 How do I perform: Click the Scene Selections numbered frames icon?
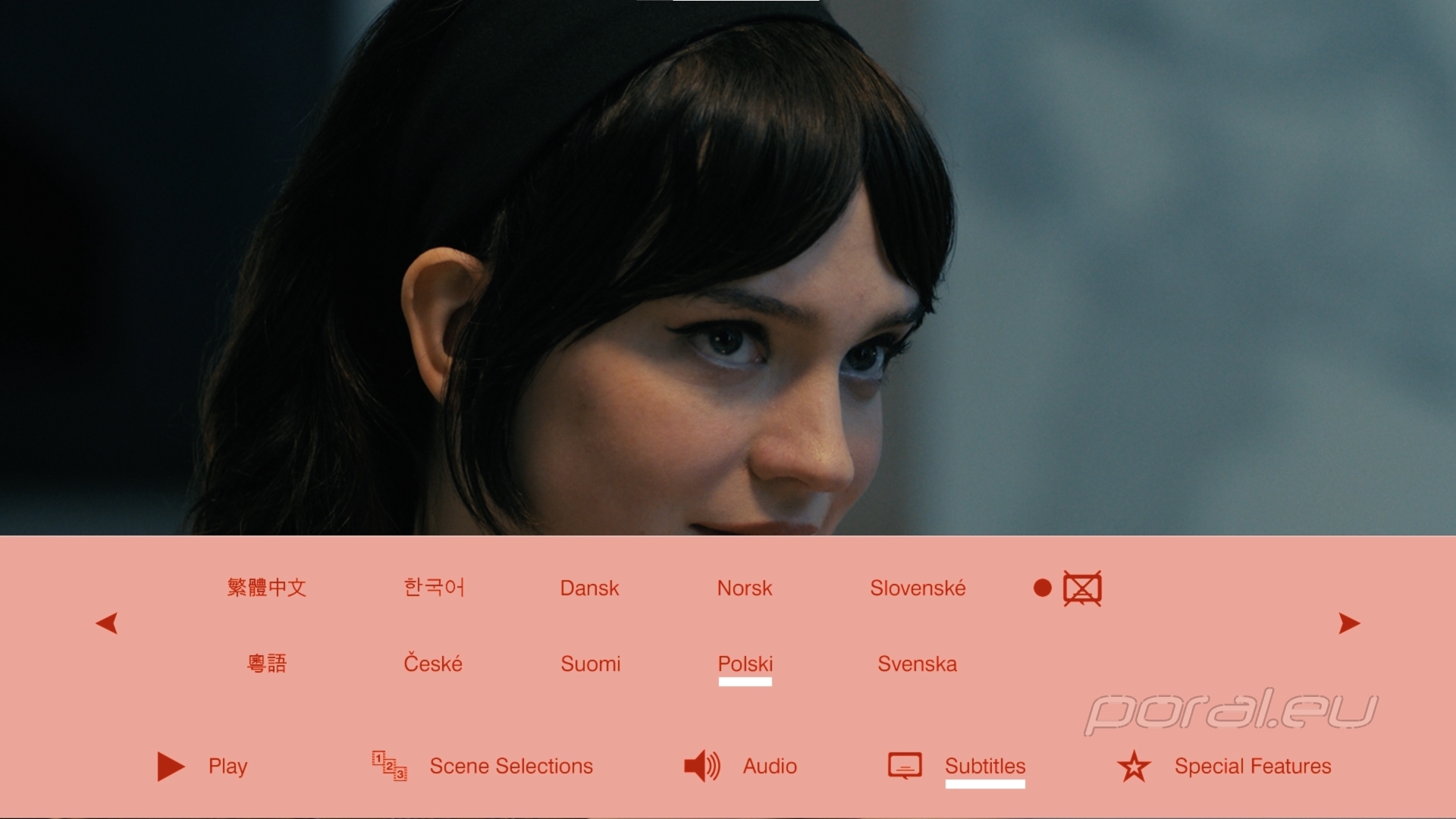point(389,766)
